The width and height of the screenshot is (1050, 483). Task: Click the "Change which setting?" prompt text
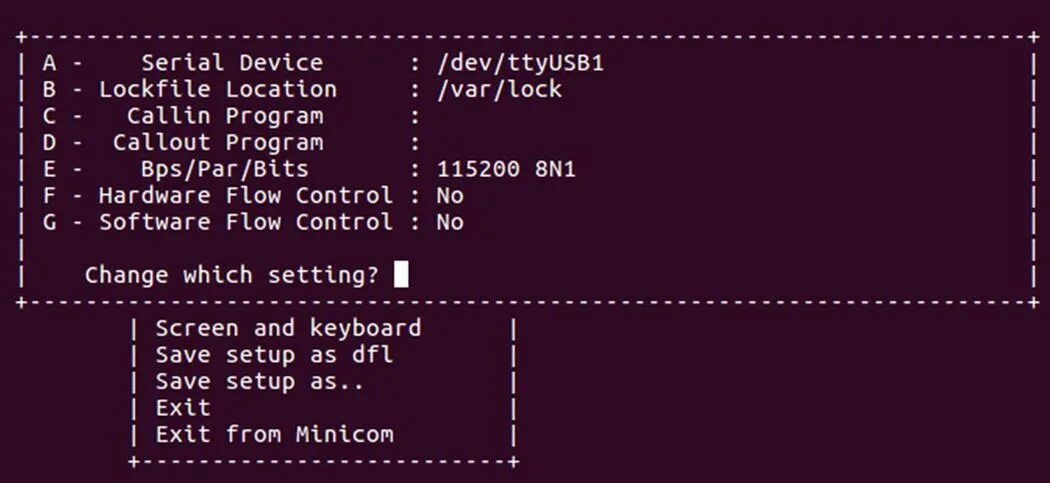pos(231,275)
